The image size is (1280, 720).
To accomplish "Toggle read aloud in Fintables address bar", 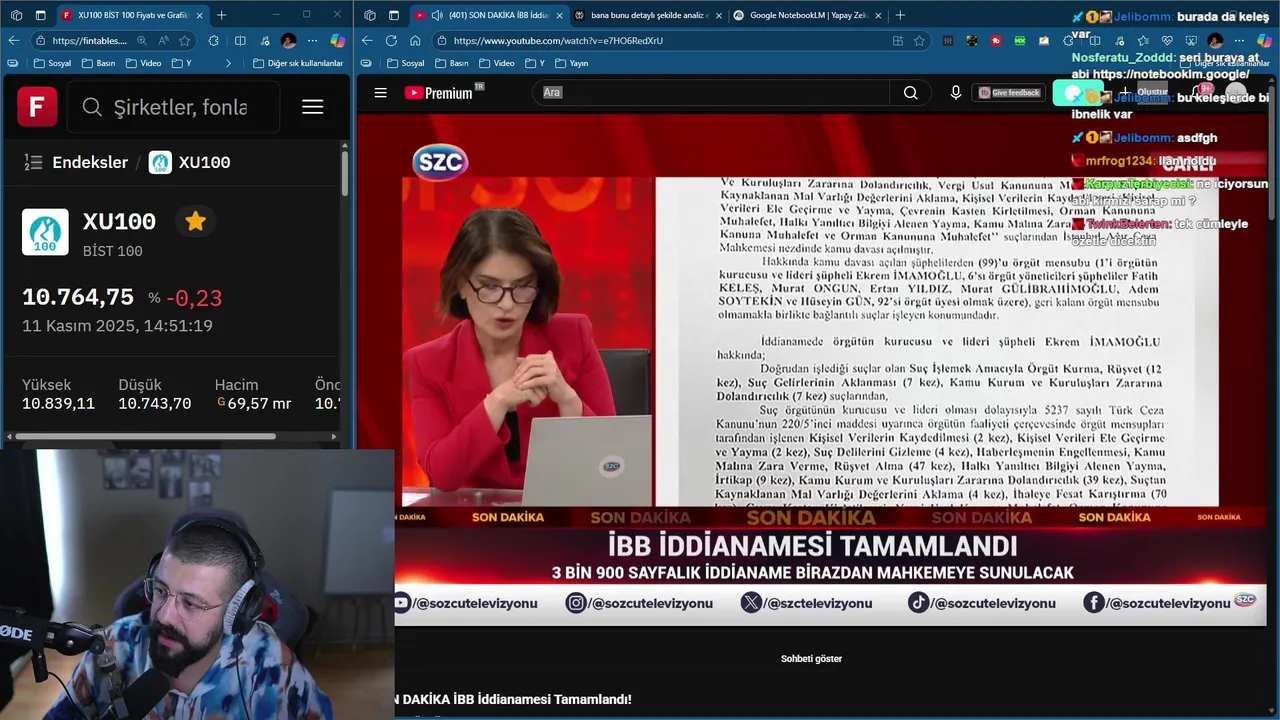I will (x=163, y=41).
